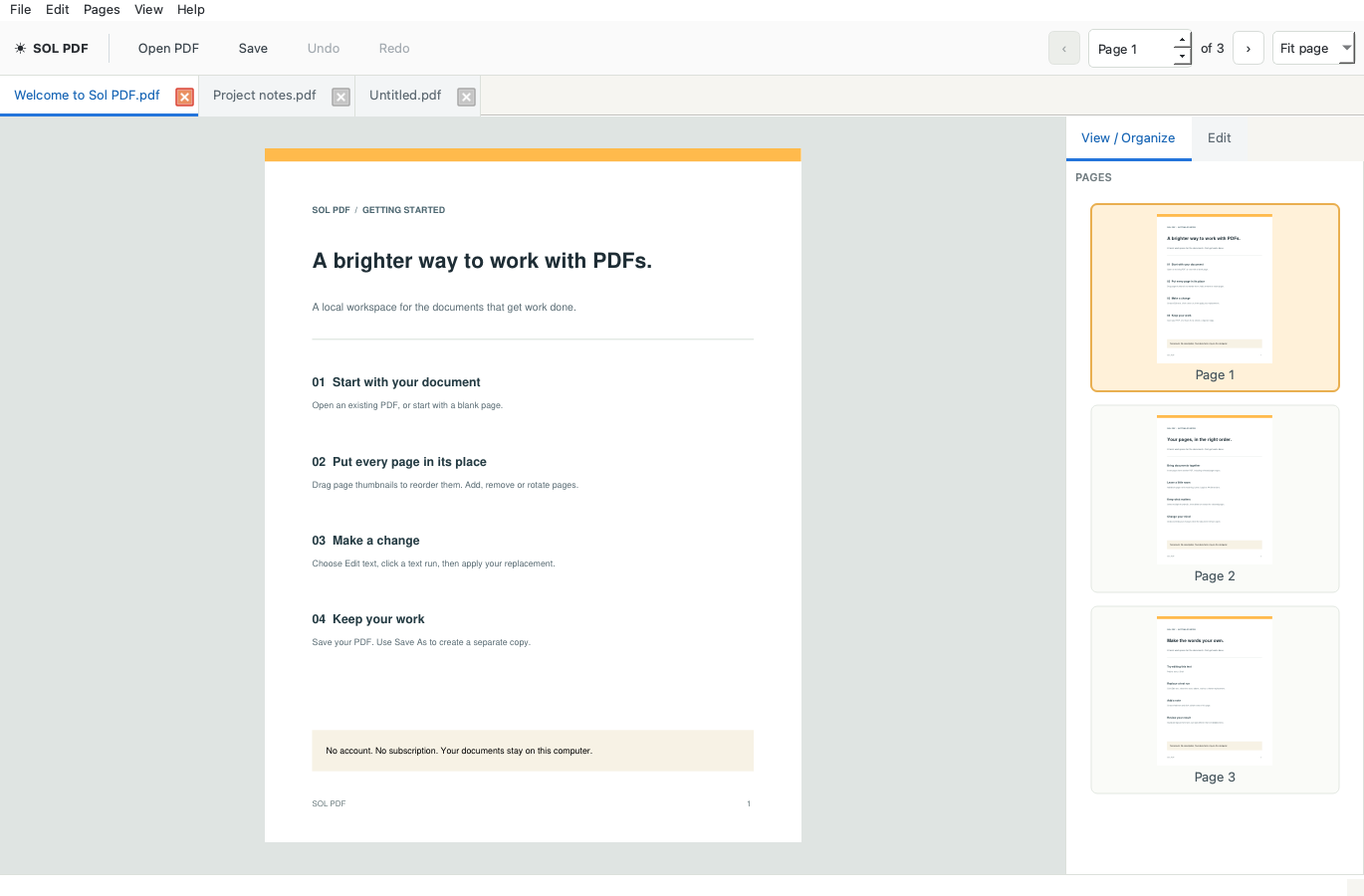Click the 'Drag page thumbnails to reorder them' line

pyautogui.click(x=445, y=485)
